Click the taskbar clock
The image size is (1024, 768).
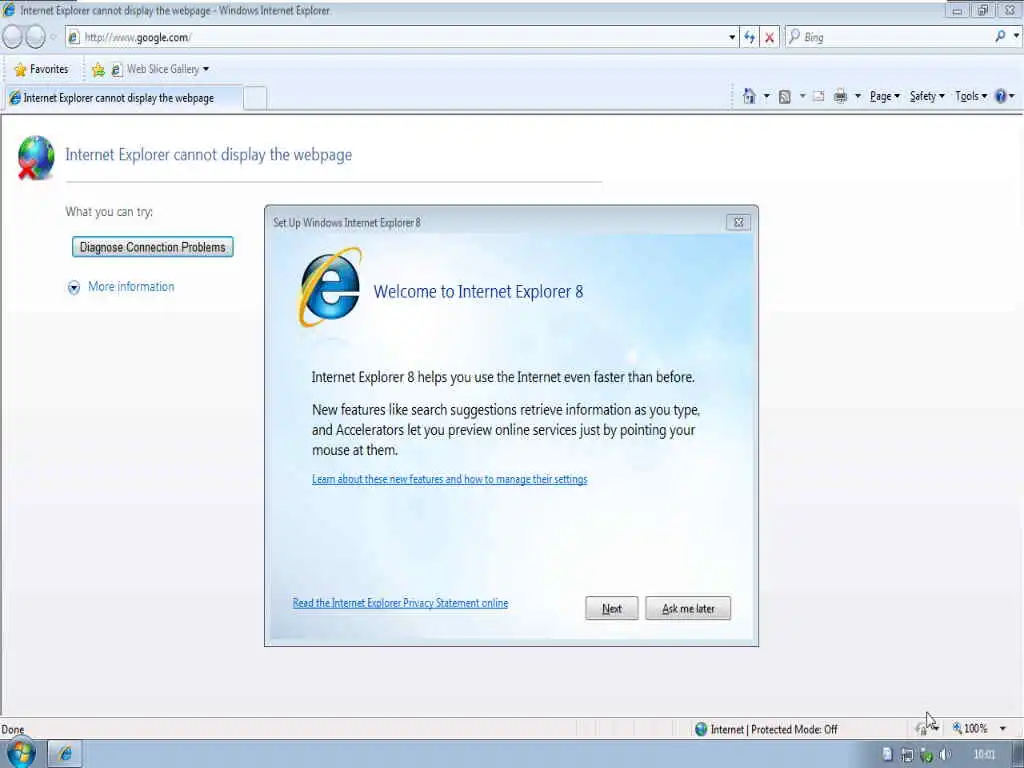click(984, 755)
